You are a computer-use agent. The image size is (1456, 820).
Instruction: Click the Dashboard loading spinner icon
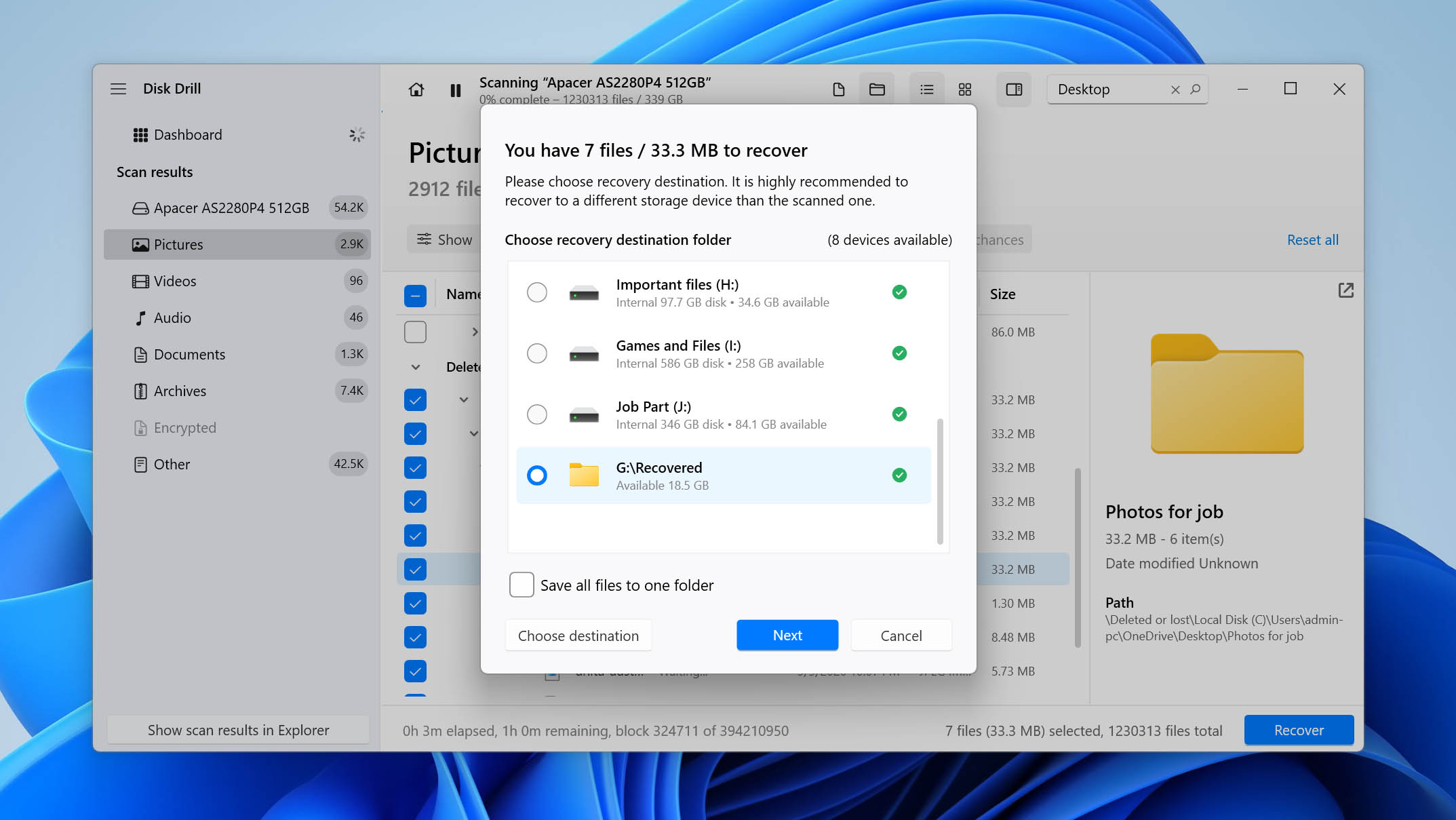357,135
